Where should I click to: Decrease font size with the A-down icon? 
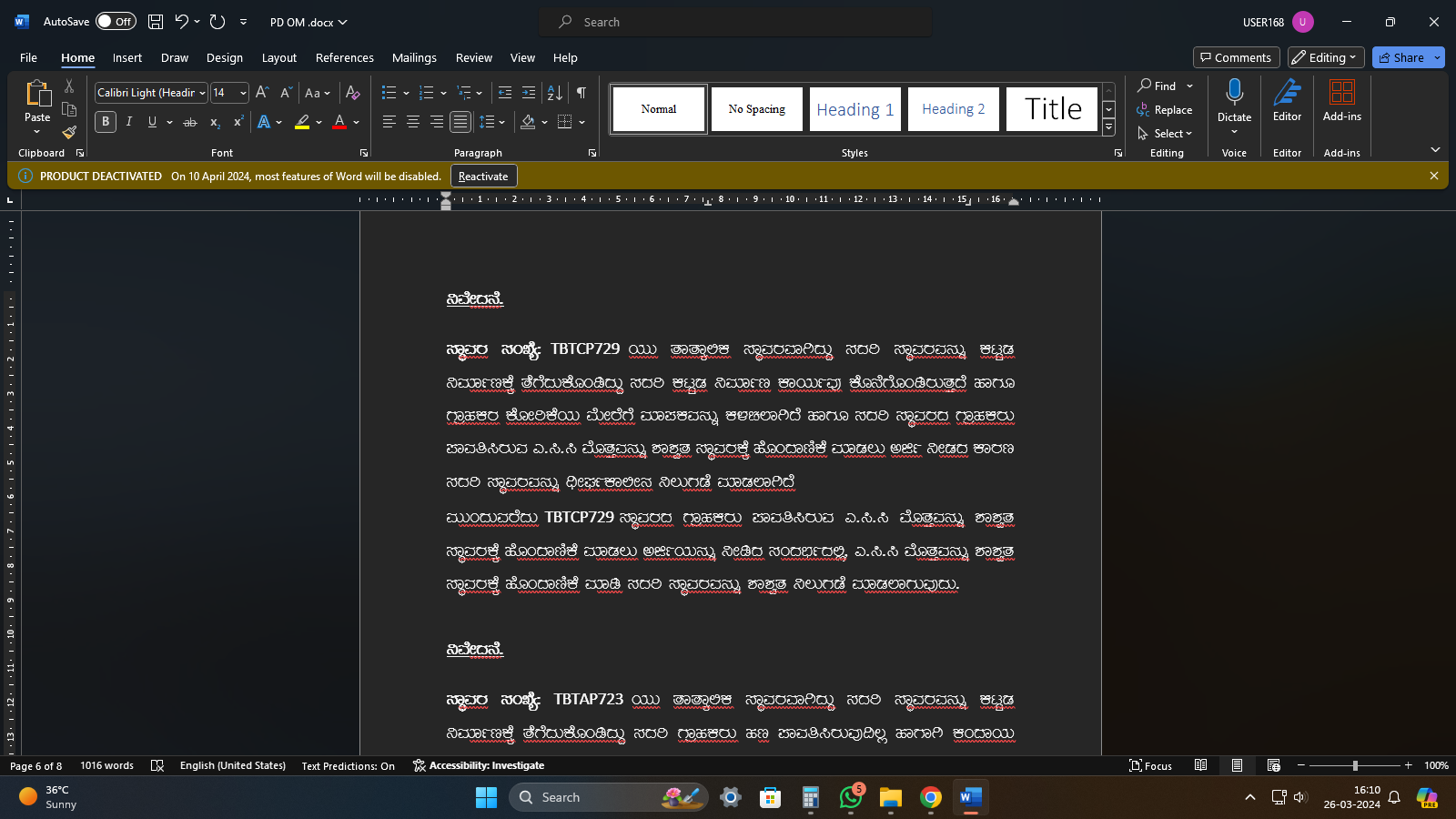click(286, 93)
